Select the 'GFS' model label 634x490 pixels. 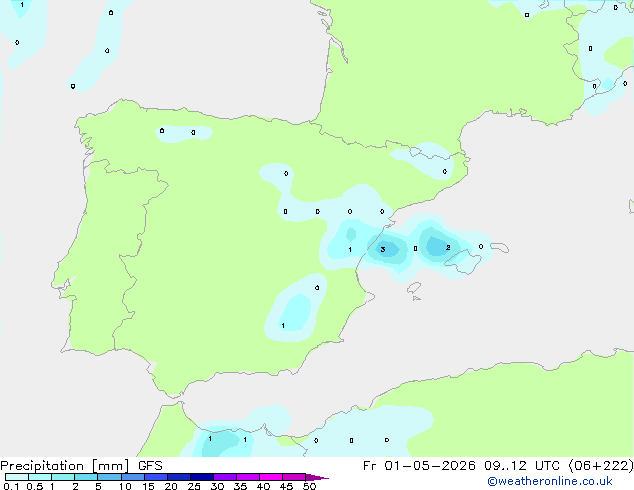click(x=150, y=466)
